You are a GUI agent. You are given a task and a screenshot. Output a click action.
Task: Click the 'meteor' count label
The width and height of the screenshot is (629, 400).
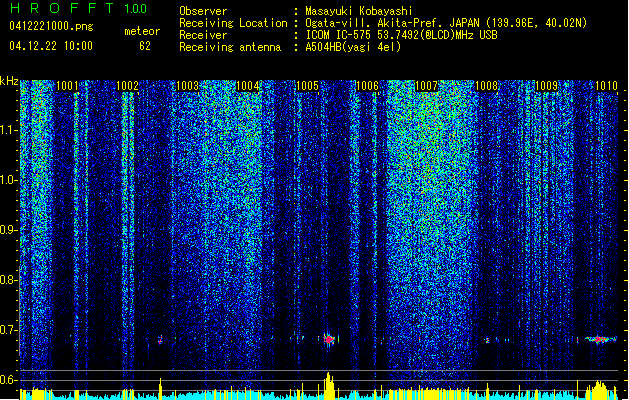pos(142,31)
